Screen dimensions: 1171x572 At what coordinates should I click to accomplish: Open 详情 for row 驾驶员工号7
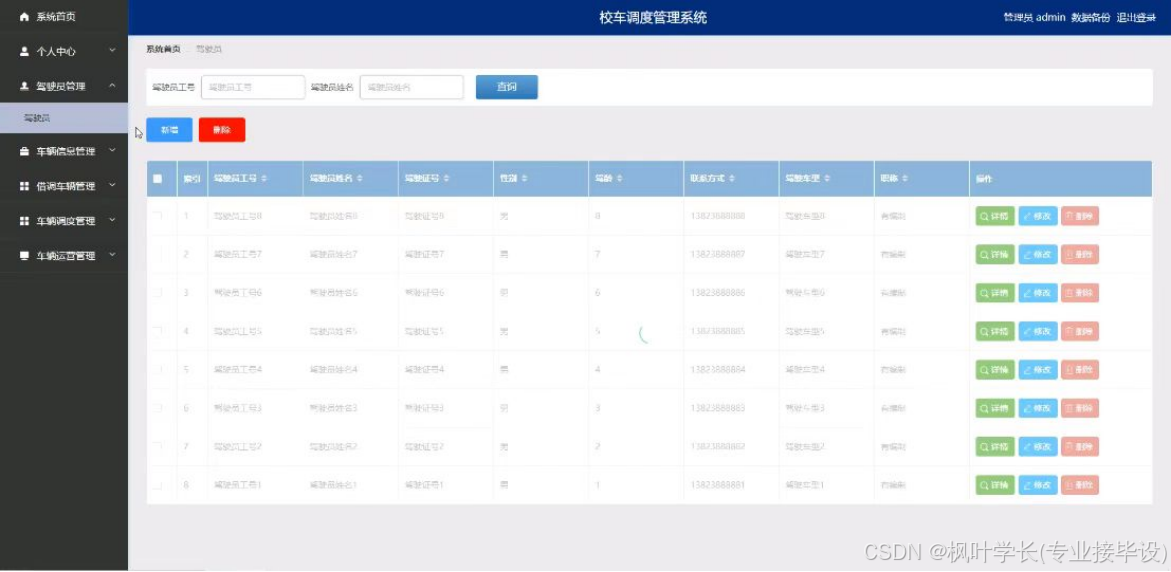[x=995, y=255]
